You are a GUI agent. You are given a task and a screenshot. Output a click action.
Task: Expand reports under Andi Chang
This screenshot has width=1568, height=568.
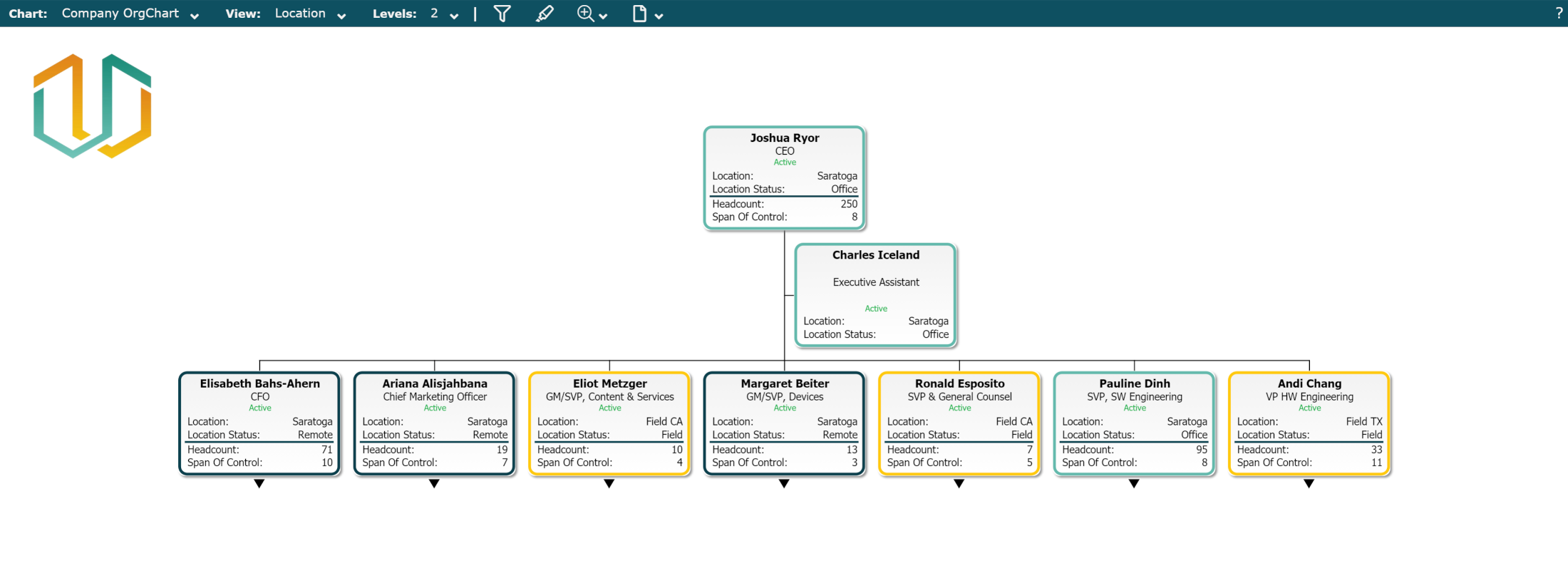pyautogui.click(x=1309, y=484)
